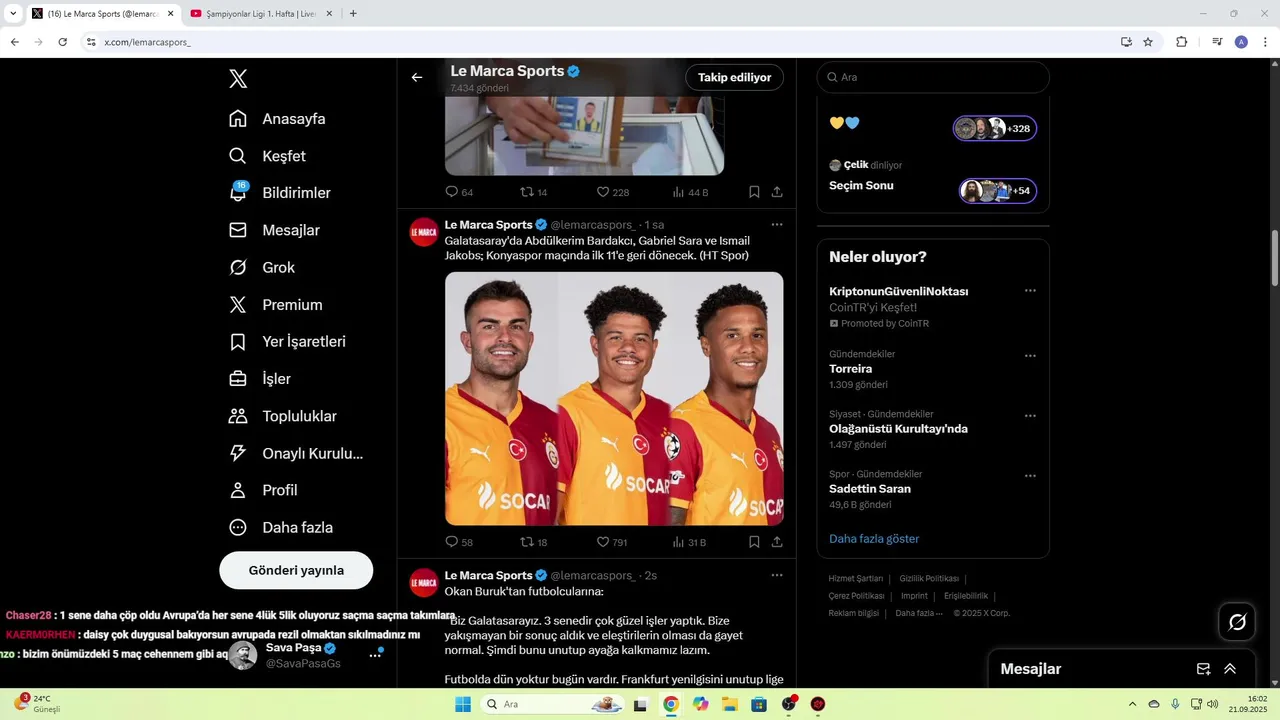Open Sadettin Saran trend
1280x720 pixels.
(870, 489)
